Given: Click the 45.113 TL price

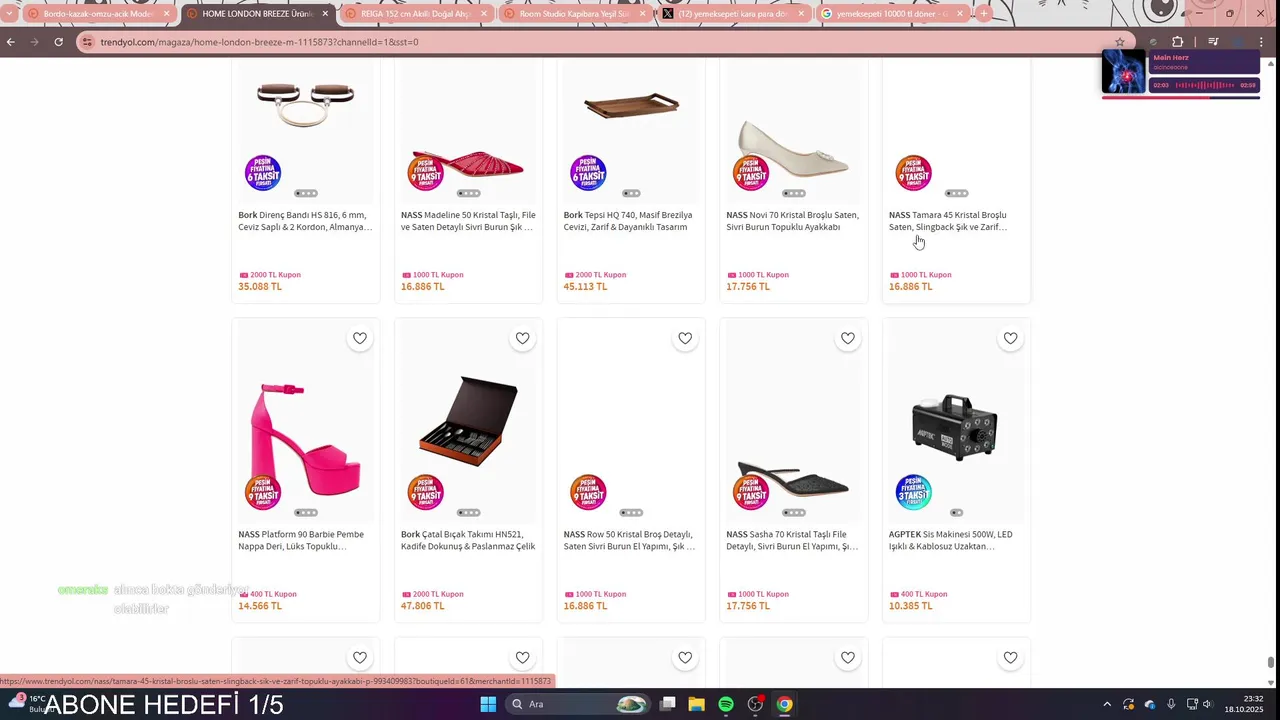Looking at the screenshot, I should pos(585,287).
